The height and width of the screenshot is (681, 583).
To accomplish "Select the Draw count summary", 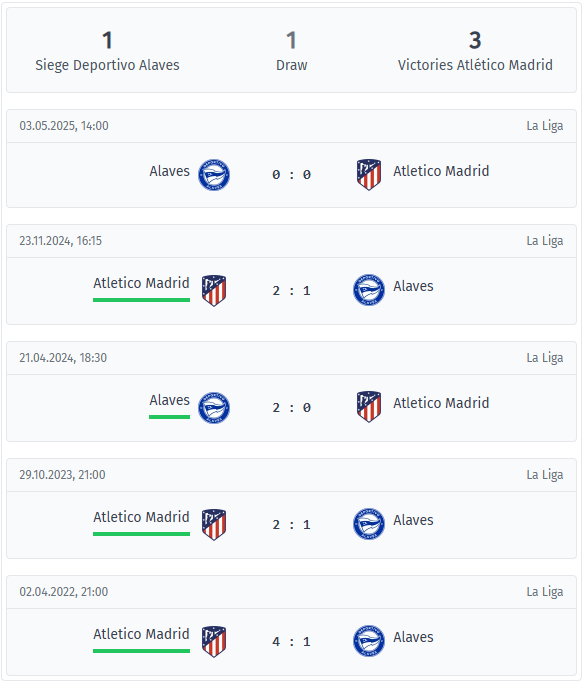I will pyautogui.click(x=292, y=51).
